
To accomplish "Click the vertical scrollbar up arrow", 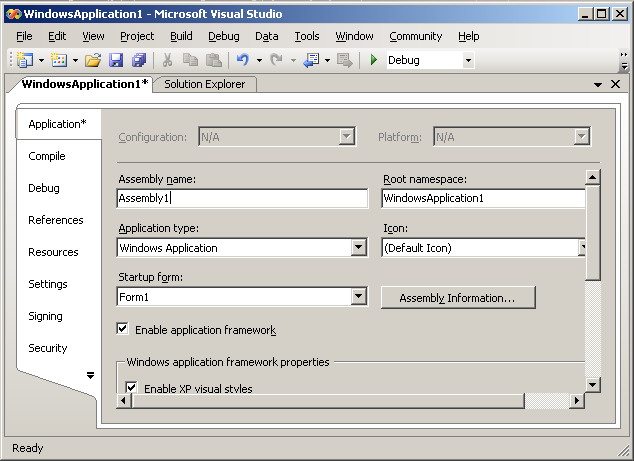I will (593, 177).
